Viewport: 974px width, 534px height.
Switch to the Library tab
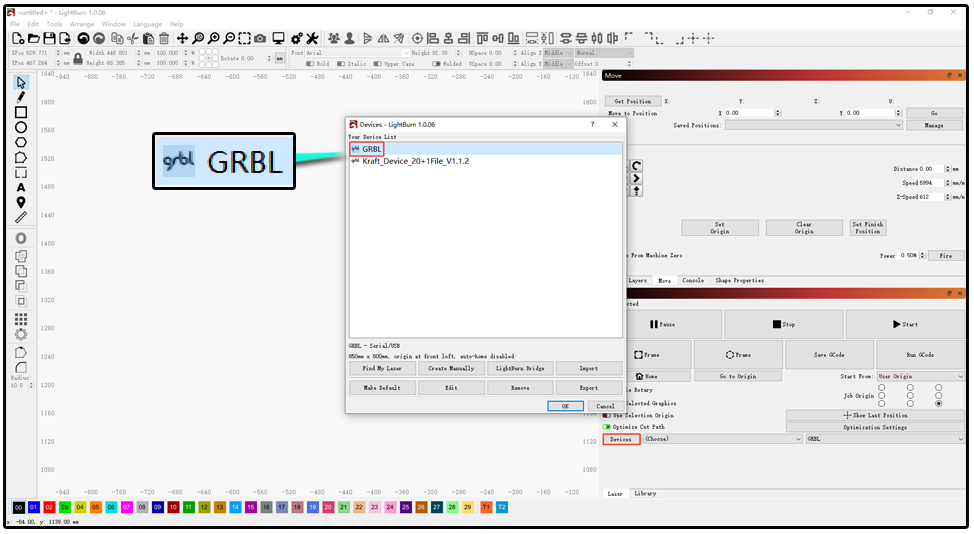tap(645, 494)
